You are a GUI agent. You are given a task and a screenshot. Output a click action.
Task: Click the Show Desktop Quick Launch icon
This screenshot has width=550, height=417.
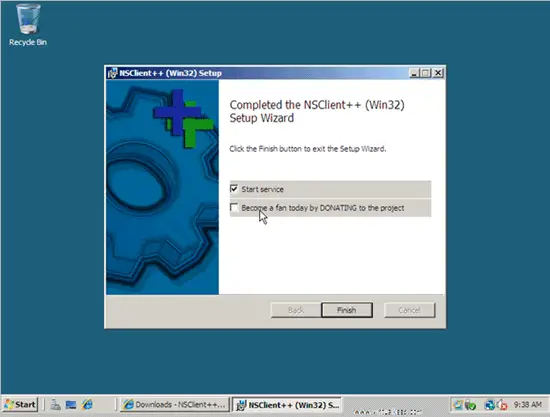pos(71,405)
